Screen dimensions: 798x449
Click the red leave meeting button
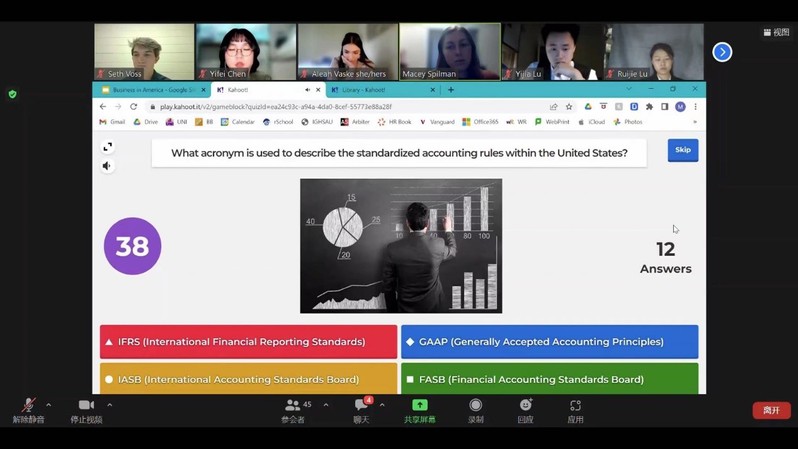click(771, 410)
